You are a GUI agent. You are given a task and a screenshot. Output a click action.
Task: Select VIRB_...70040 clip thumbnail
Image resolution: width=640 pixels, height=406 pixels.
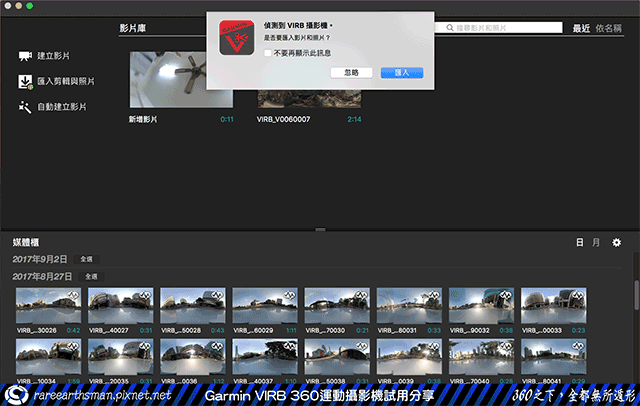point(481,357)
